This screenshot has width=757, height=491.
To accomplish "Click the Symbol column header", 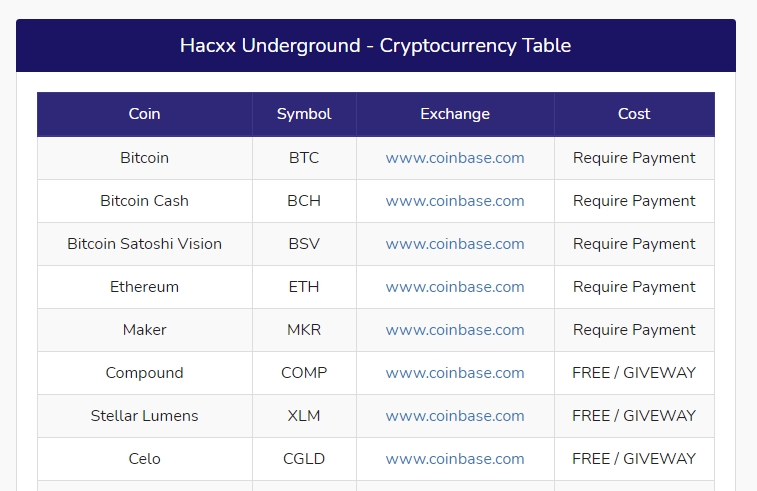I will [304, 114].
